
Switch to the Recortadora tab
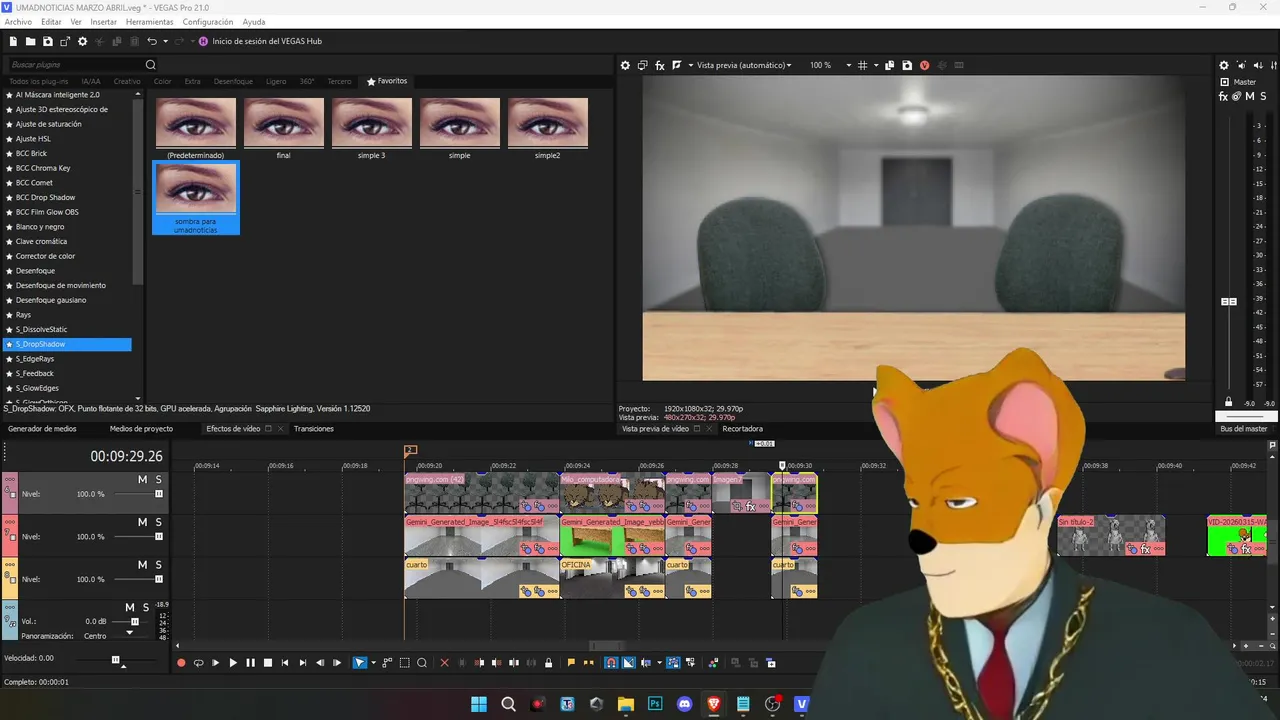click(743, 429)
